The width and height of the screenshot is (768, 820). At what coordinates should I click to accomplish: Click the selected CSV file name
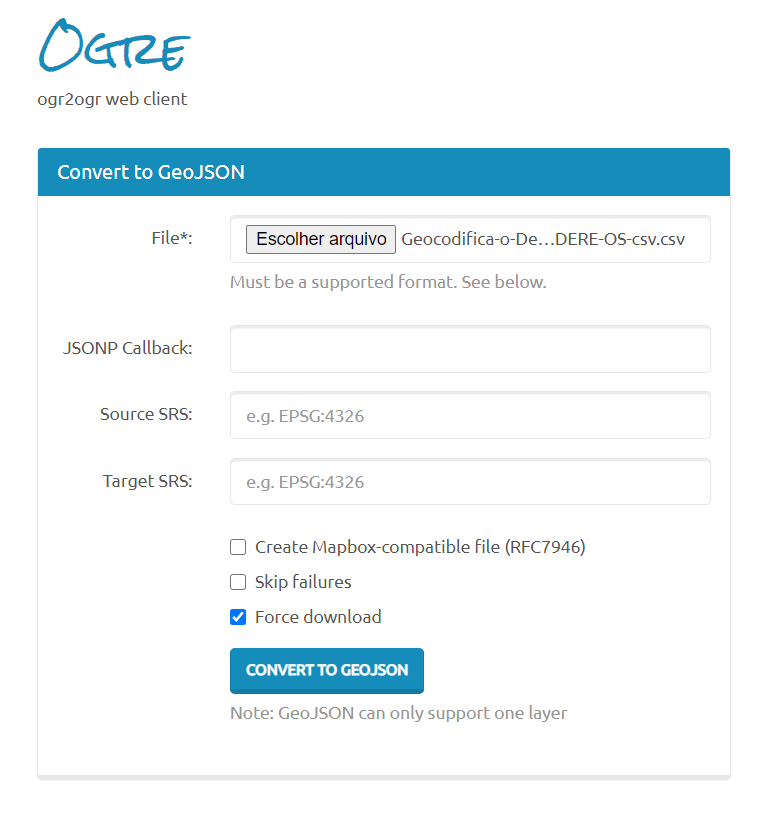tap(543, 239)
